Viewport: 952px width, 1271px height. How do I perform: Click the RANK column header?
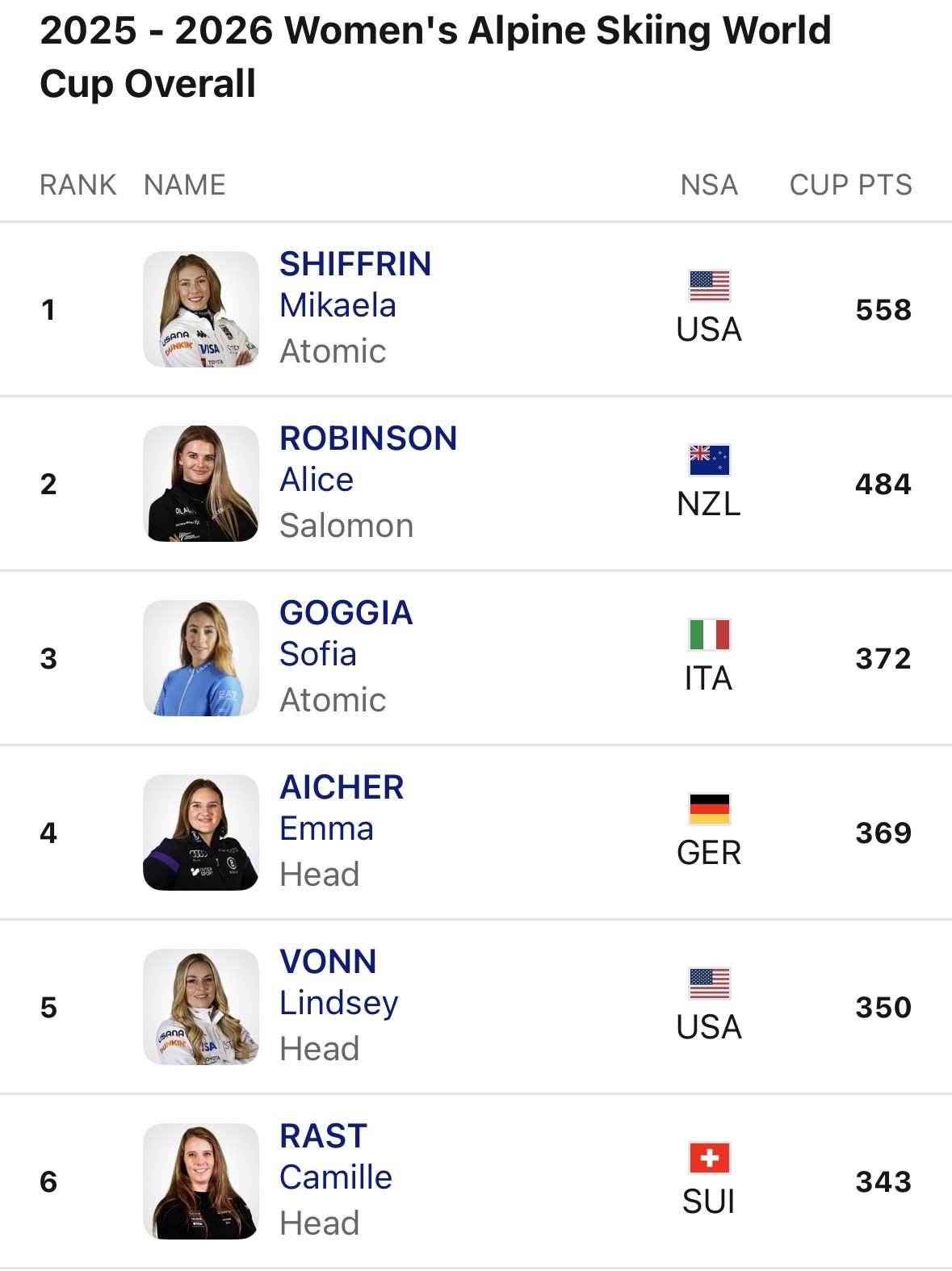pos(78,185)
